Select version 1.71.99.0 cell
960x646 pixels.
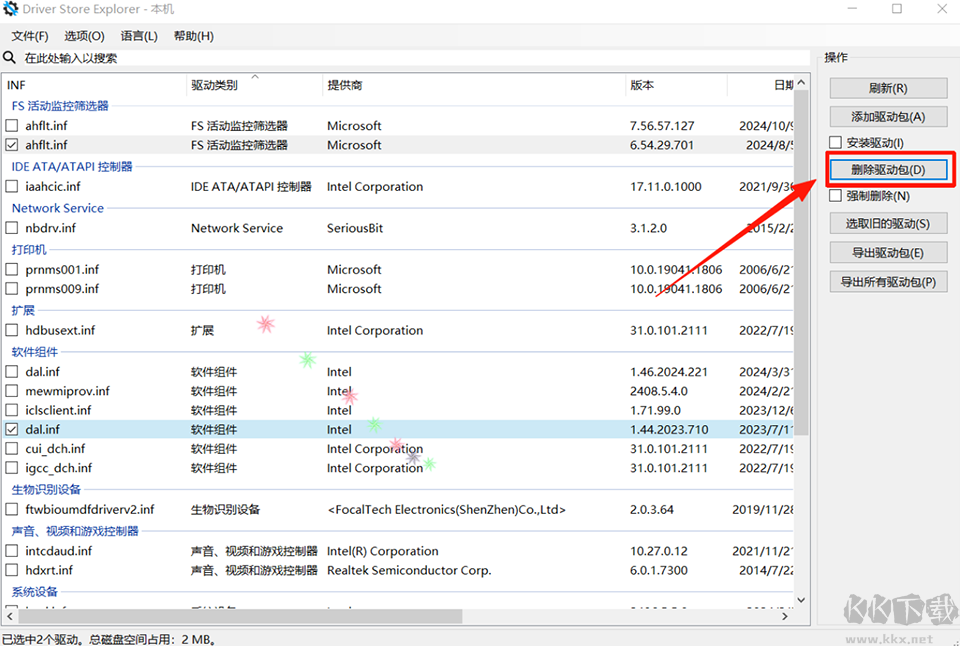655,410
